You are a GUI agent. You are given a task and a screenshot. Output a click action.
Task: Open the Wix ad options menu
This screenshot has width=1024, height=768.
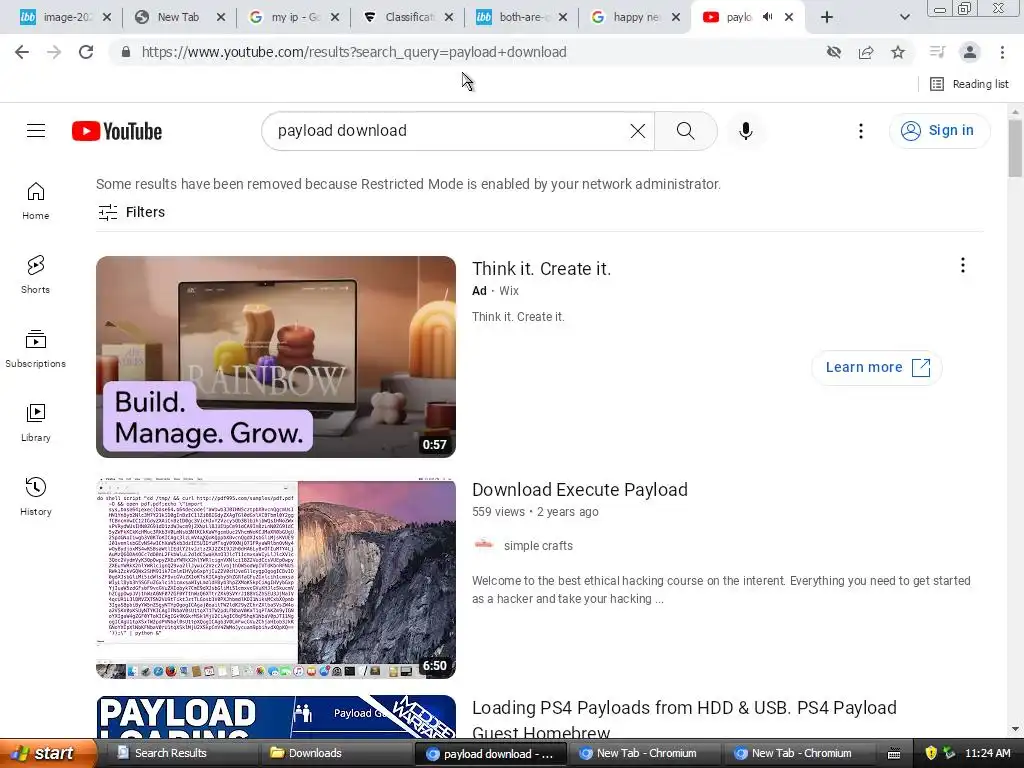(x=963, y=265)
